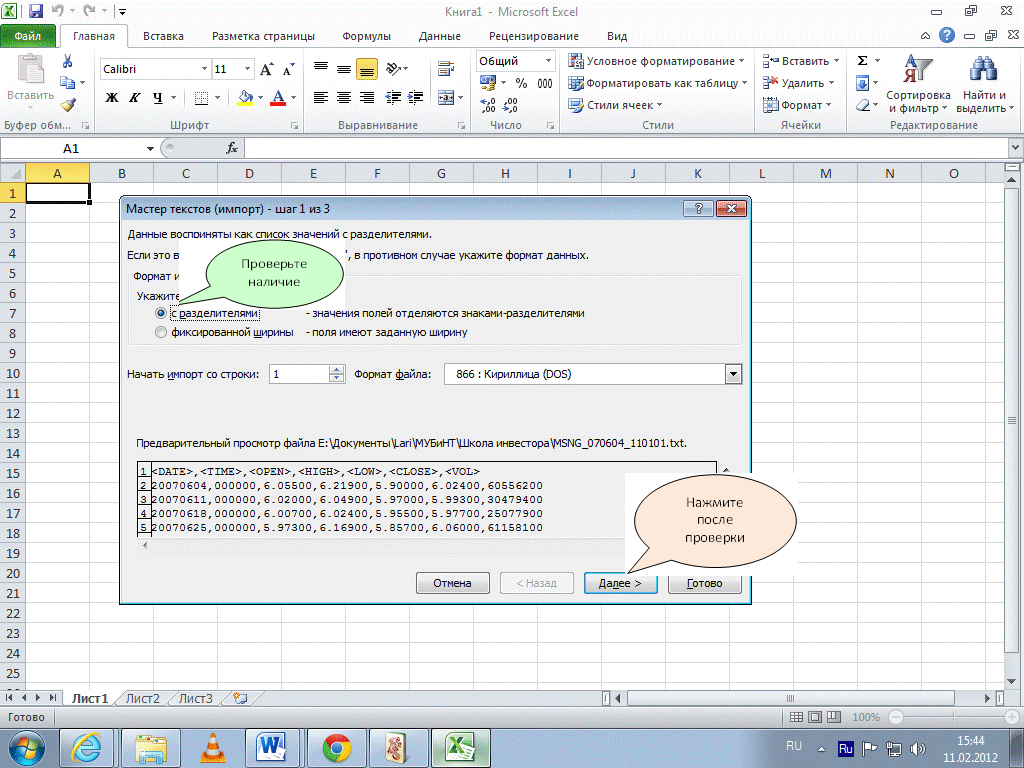
Task: Select the 'фиксированной ширины' radio button
Action: (x=161, y=332)
